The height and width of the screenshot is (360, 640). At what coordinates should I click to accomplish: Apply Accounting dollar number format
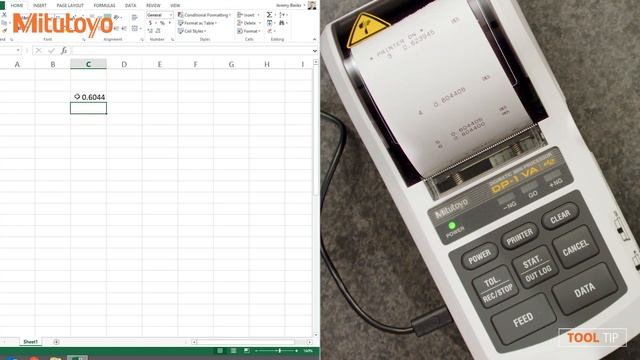(x=151, y=23)
